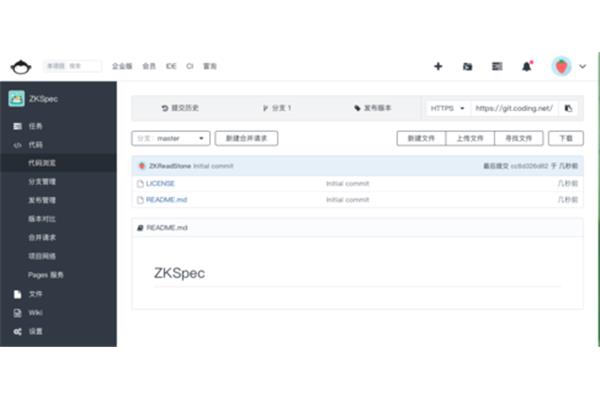
Task: Open the master branch selector dropdown
Action: (x=171, y=138)
